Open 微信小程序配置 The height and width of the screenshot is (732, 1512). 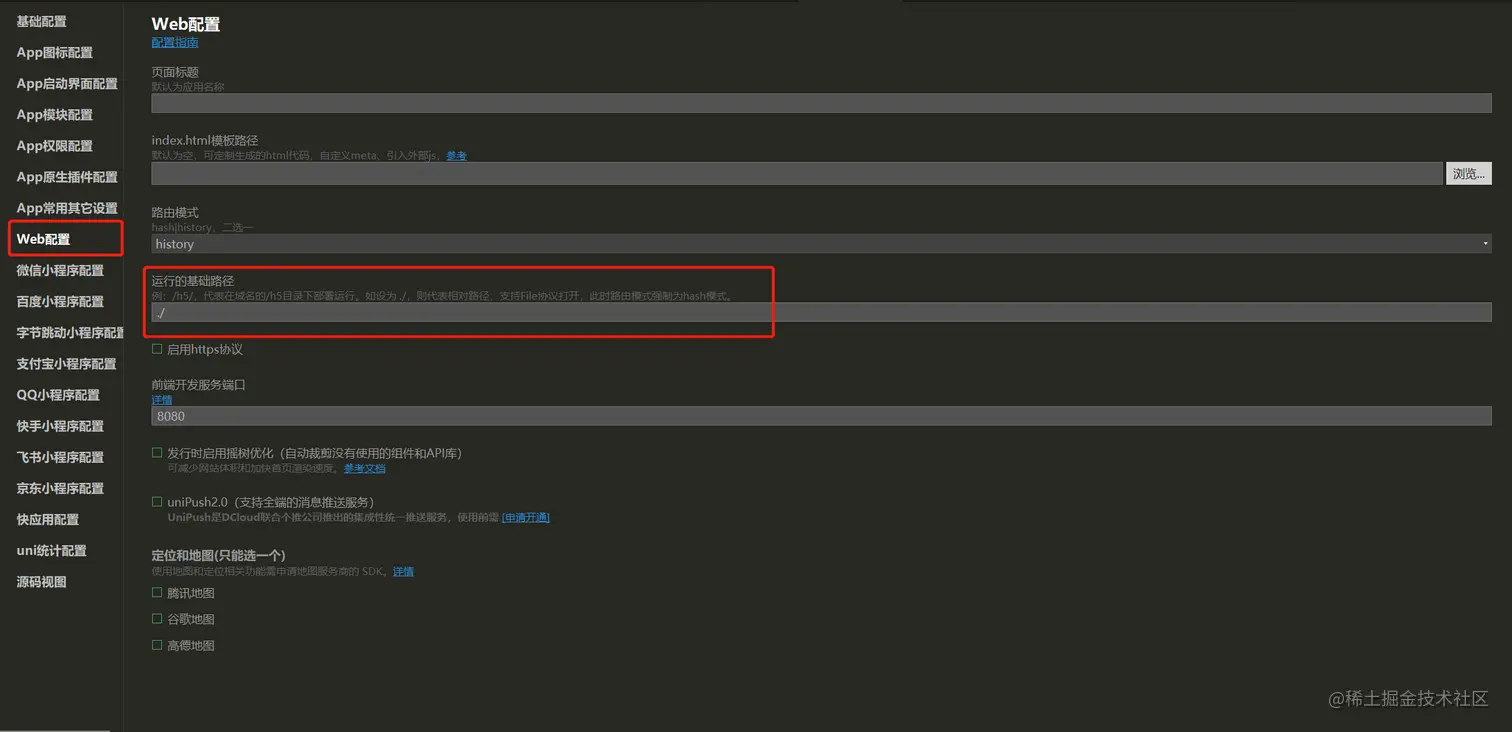click(60, 270)
